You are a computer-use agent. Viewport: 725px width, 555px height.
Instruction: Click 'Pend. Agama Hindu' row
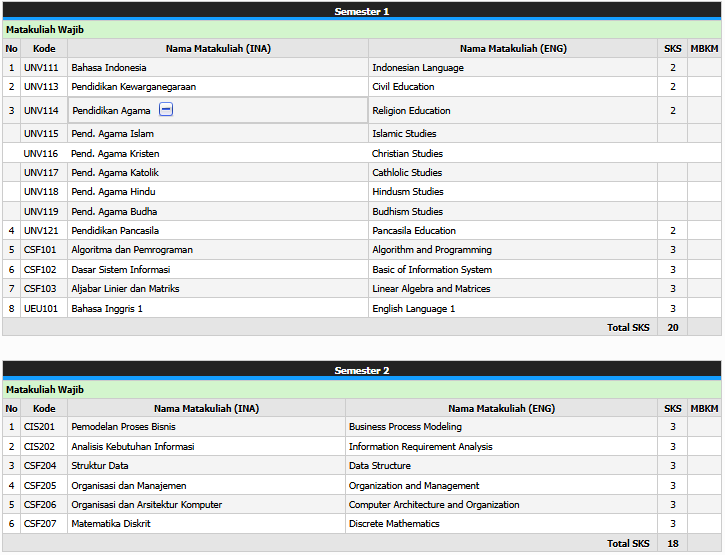point(362,191)
